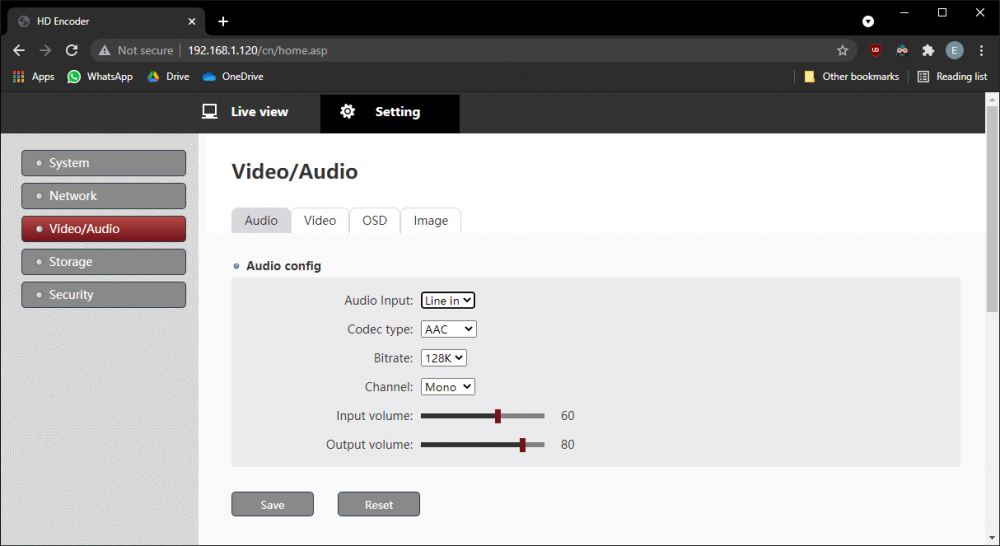This screenshot has height=546, width=1000.
Task: Click the Output volume value 80
Action: 568,445
